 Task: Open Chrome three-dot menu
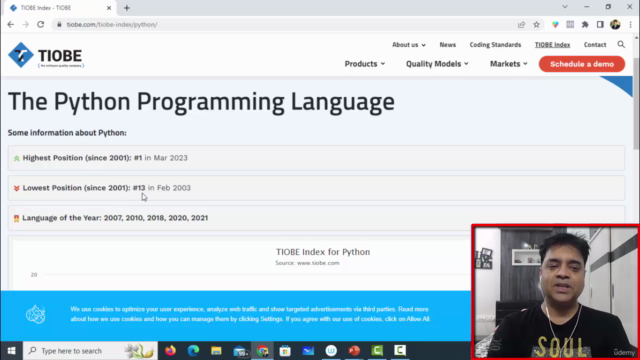click(631, 24)
